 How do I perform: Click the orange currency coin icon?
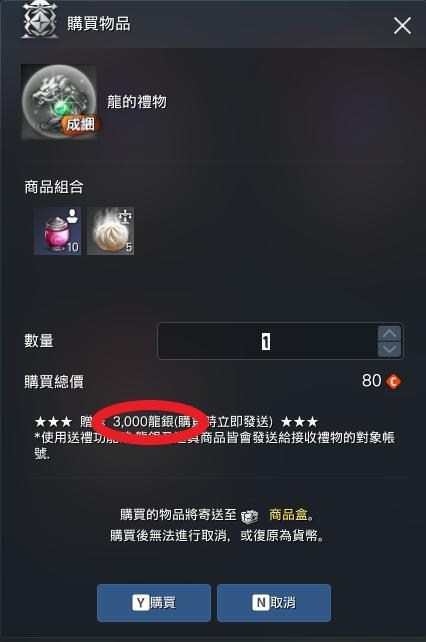(x=394, y=381)
